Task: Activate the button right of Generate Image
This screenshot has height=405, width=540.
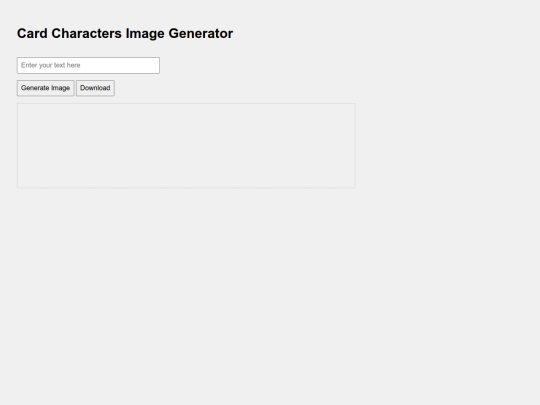Action: point(95,88)
